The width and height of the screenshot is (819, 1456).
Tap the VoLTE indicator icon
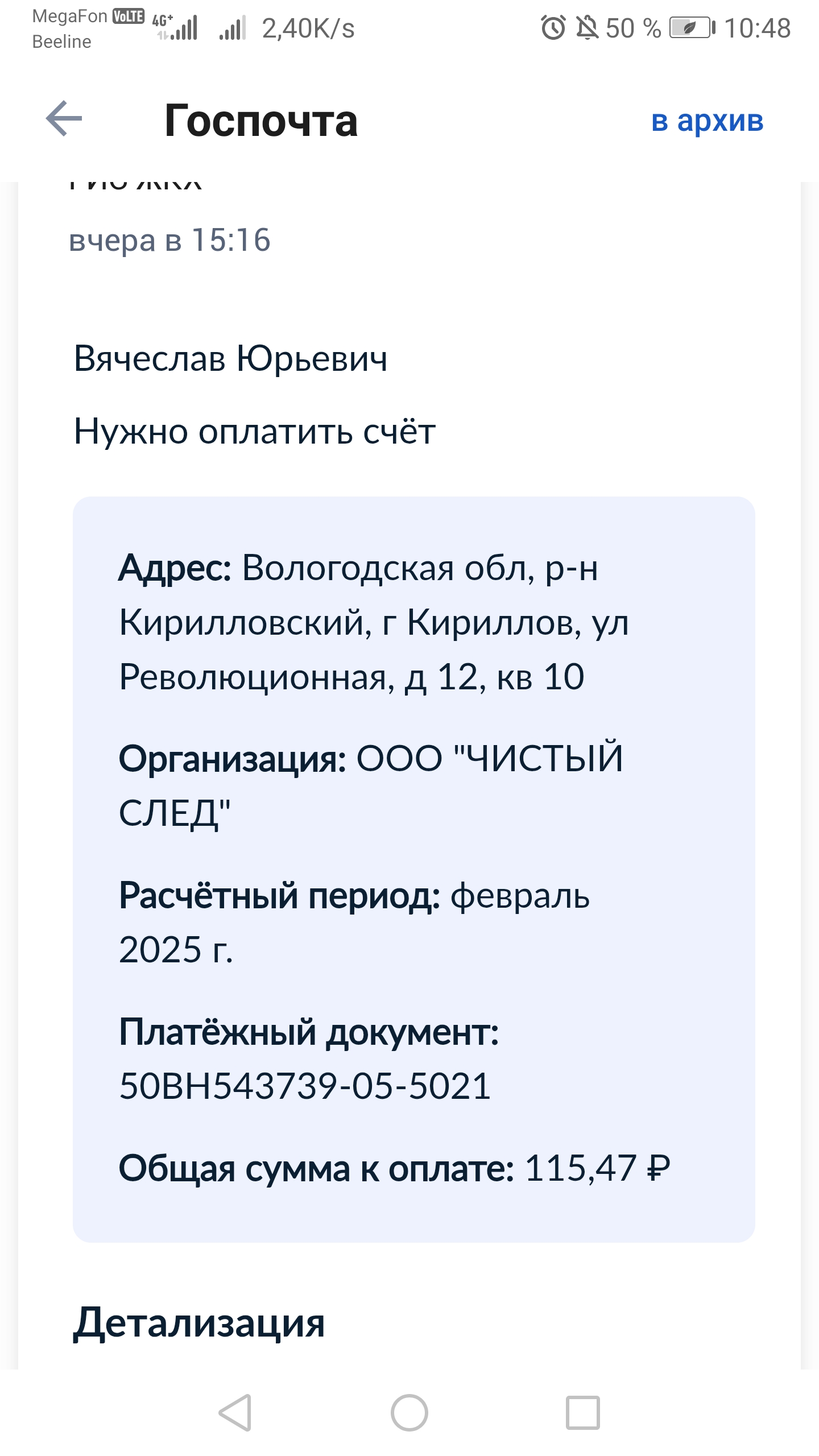128,16
